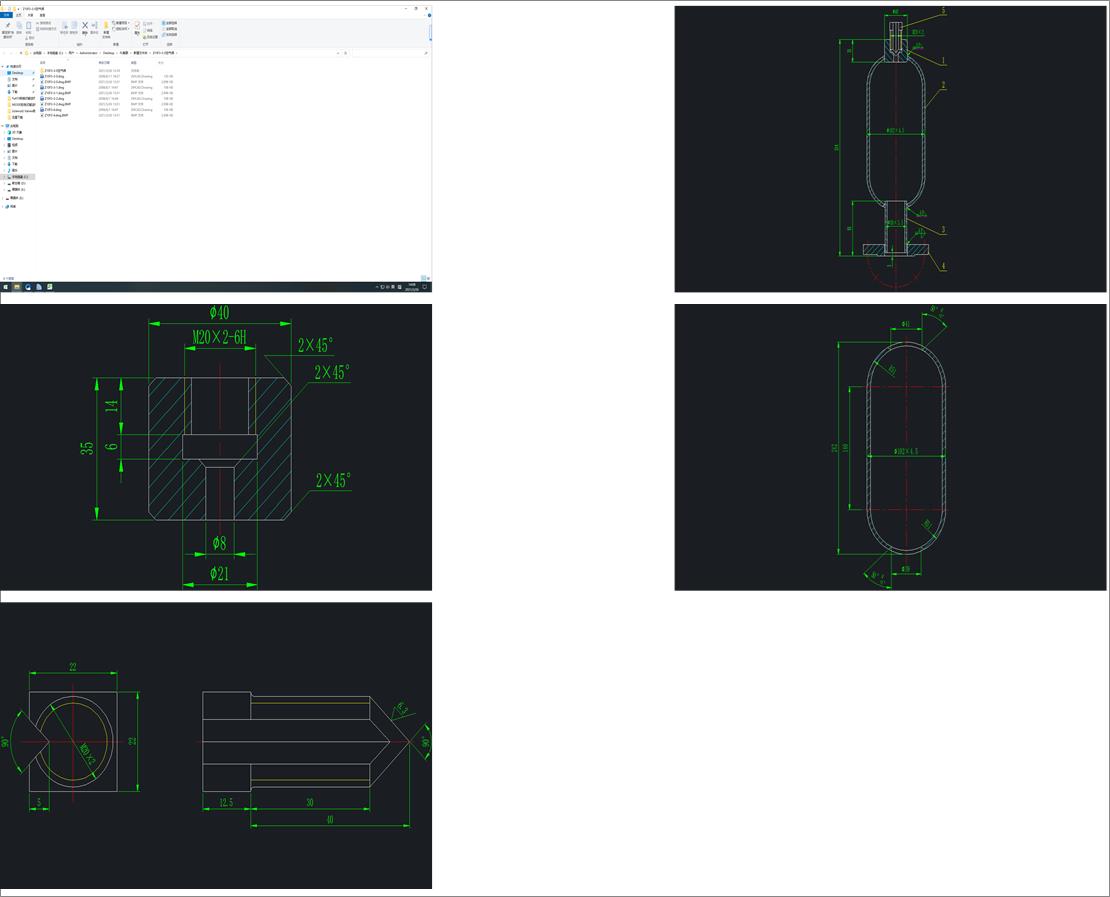The image size is (1110, 897).
Task: Click Desktop in the address breadcrumb
Action: click(x=108, y=53)
